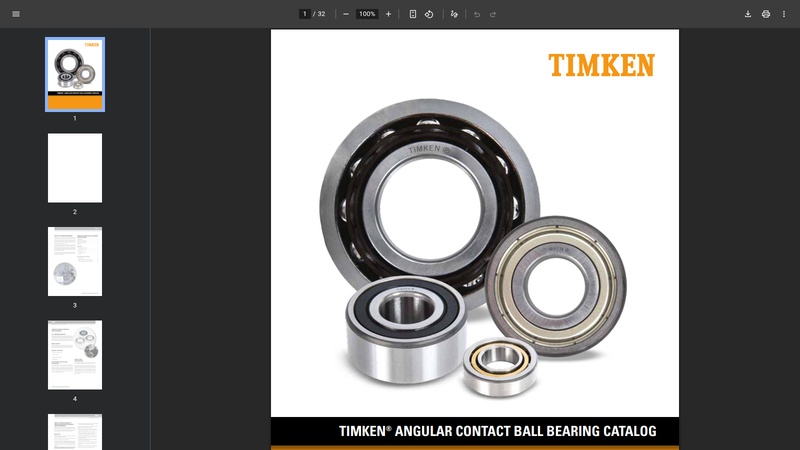The width and height of the screenshot is (800, 450).
Task: Jump to page 4 thumbnail
Action: click(x=75, y=355)
